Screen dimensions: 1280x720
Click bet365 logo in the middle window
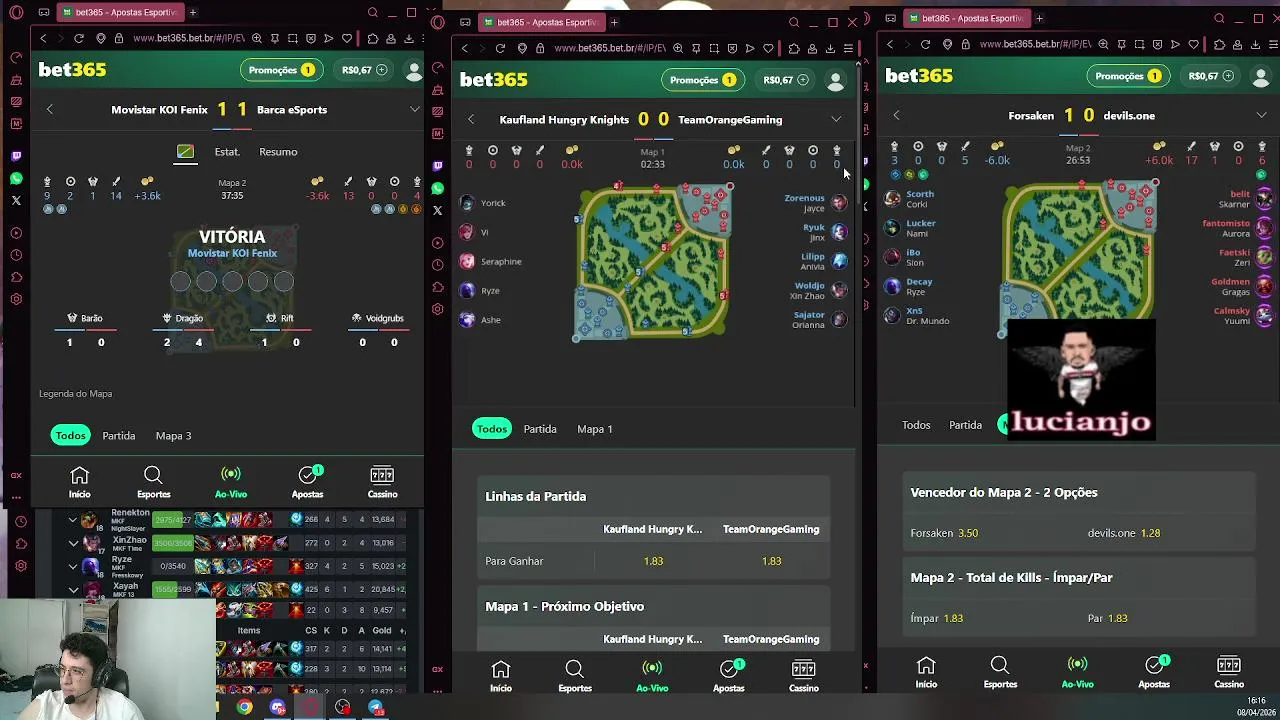[x=494, y=80]
